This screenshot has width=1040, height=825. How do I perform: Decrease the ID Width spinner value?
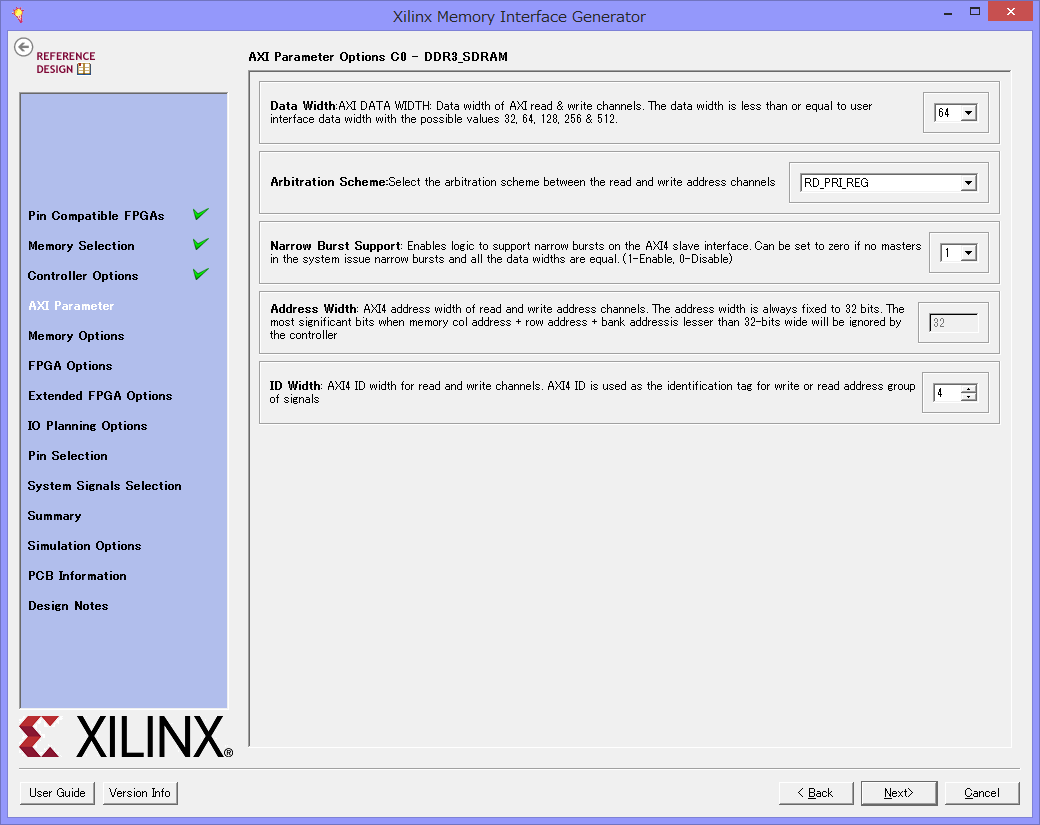[x=967, y=398]
